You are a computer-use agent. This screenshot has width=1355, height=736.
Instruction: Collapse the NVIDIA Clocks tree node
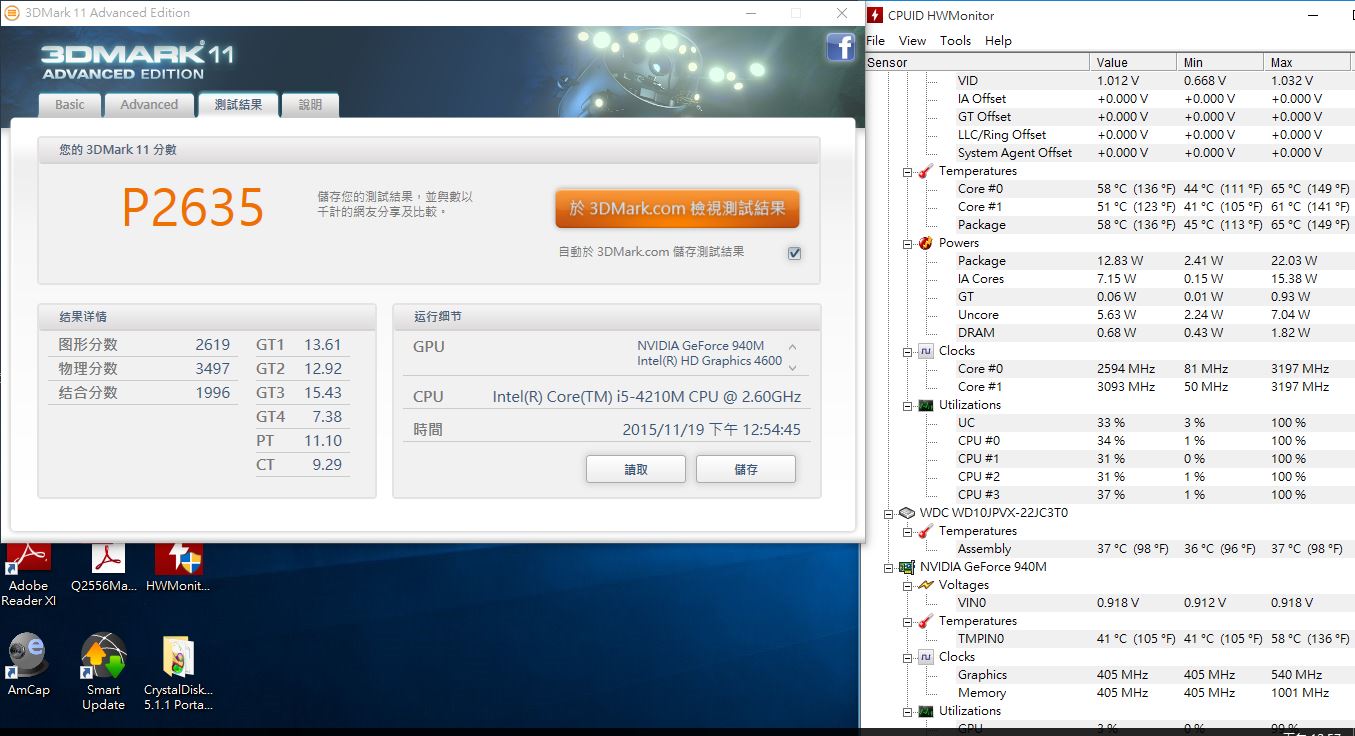click(x=907, y=658)
